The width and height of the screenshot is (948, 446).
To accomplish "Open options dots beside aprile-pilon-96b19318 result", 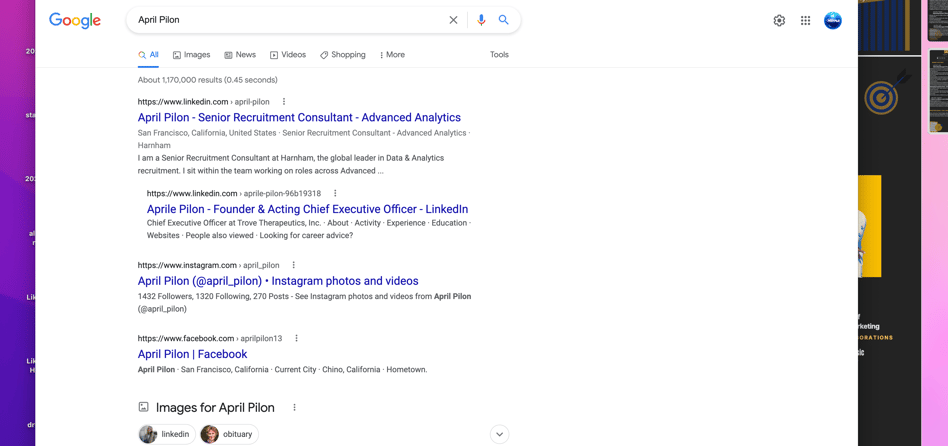I will tap(335, 193).
